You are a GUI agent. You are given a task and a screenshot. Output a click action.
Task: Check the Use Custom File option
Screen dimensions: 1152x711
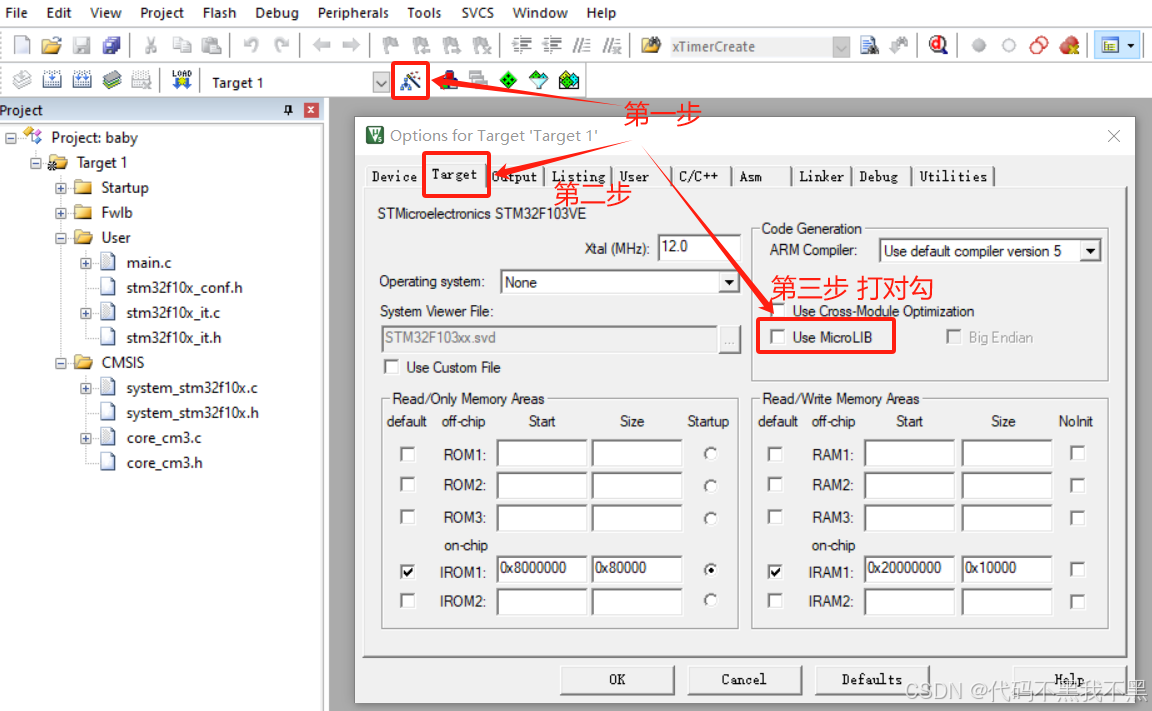pyautogui.click(x=392, y=367)
